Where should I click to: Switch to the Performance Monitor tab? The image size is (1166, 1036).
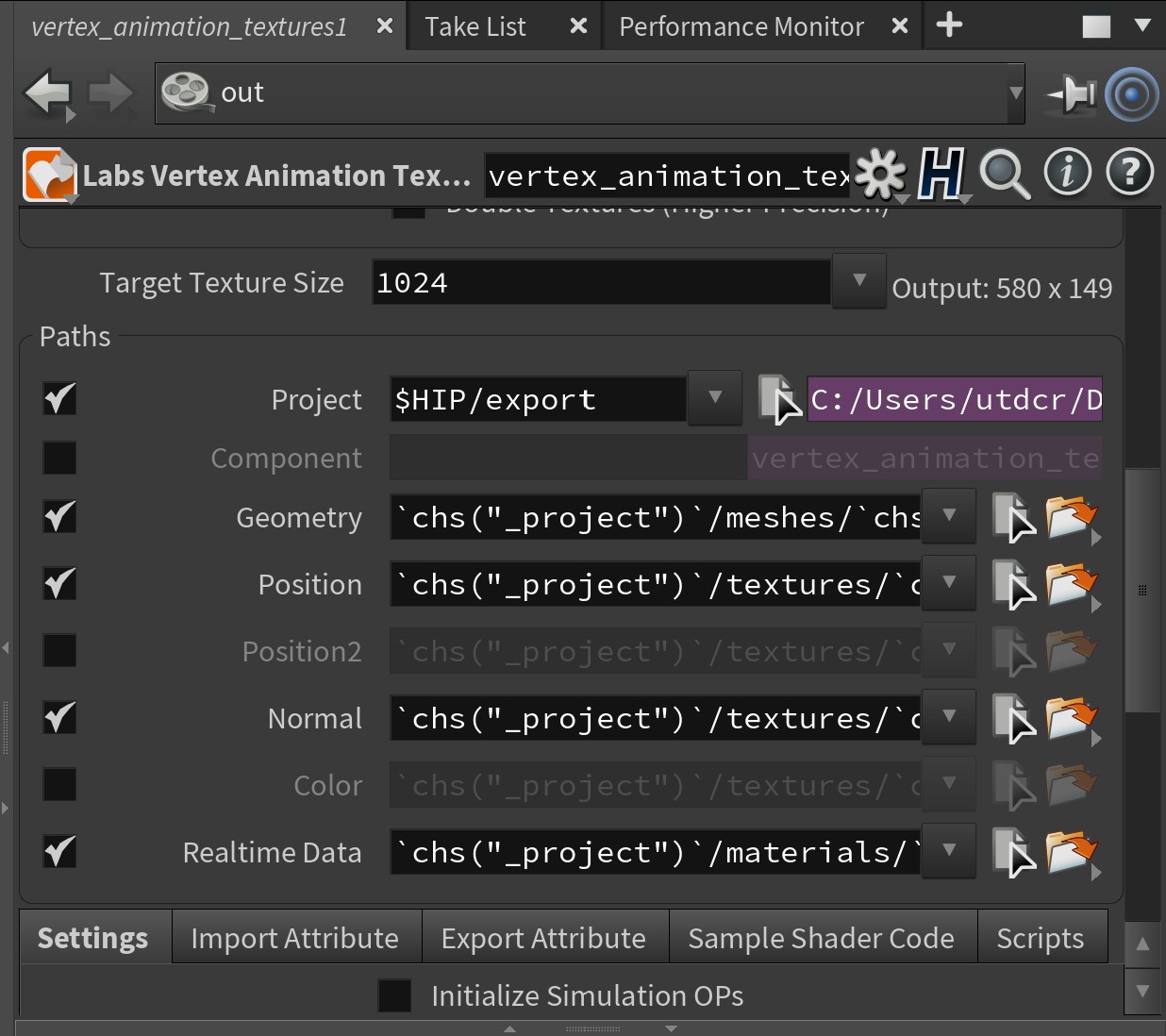click(x=741, y=26)
